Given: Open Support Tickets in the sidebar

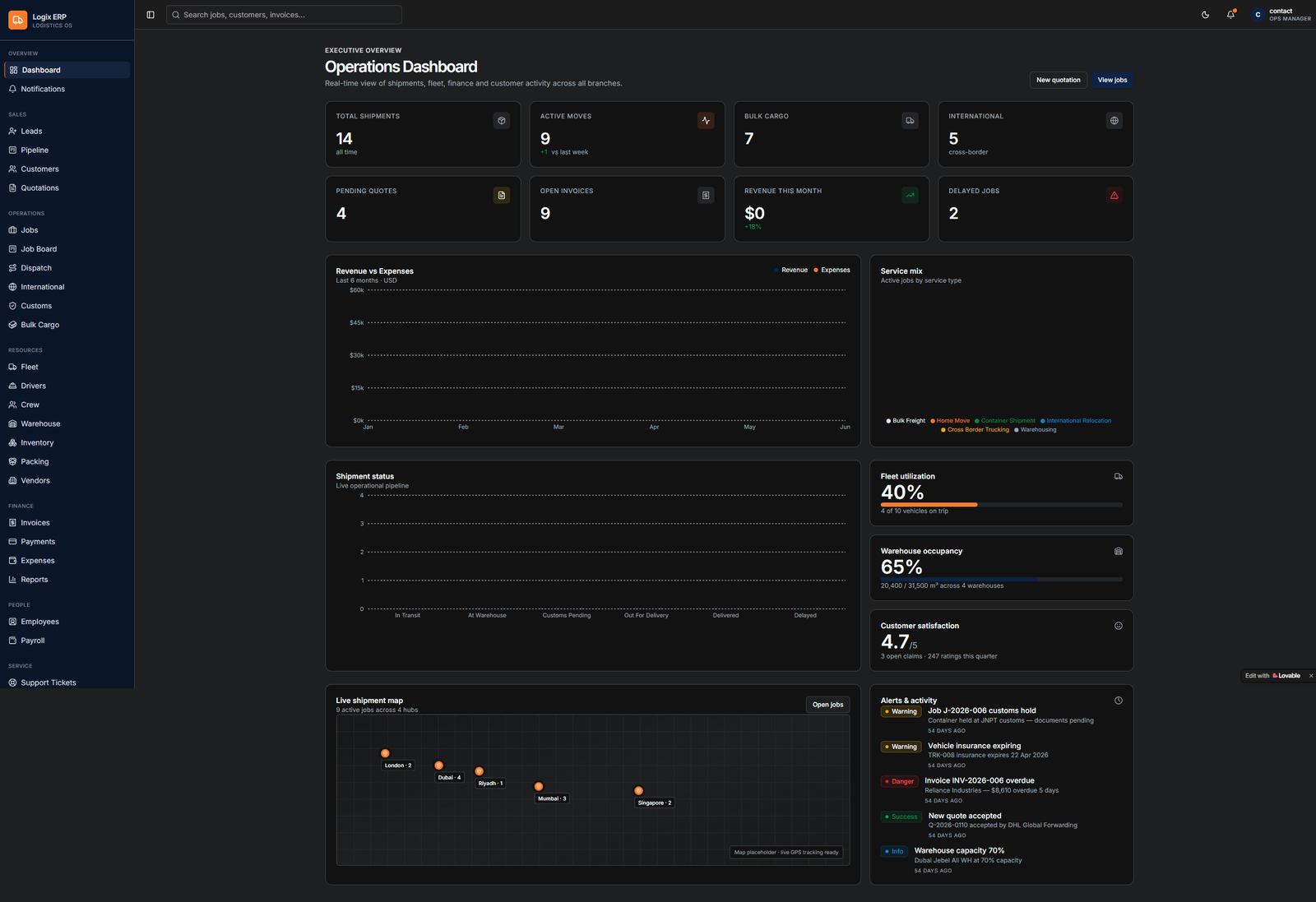Looking at the screenshot, I should (67, 682).
